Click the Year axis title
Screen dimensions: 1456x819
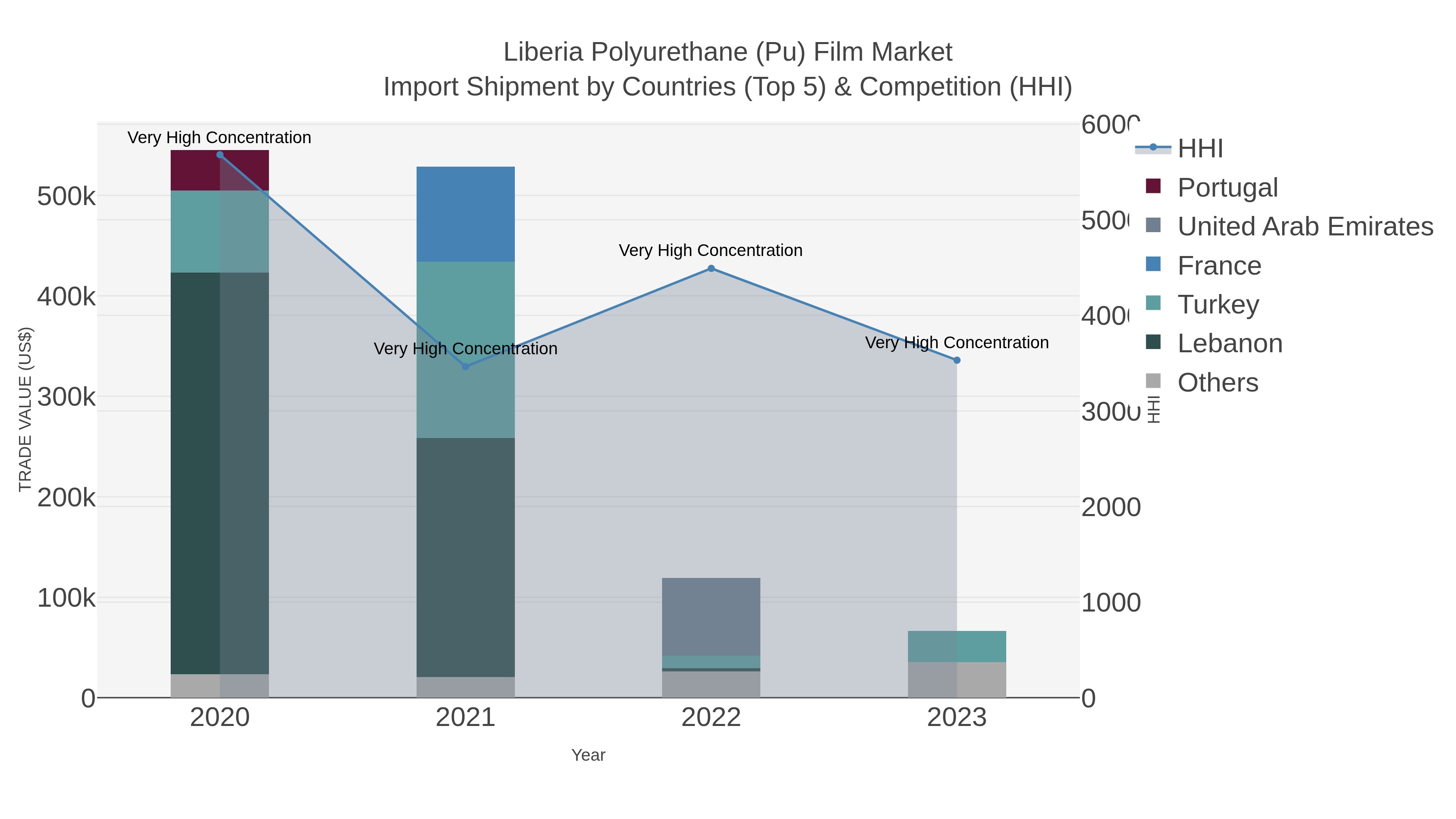[x=588, y=755]
